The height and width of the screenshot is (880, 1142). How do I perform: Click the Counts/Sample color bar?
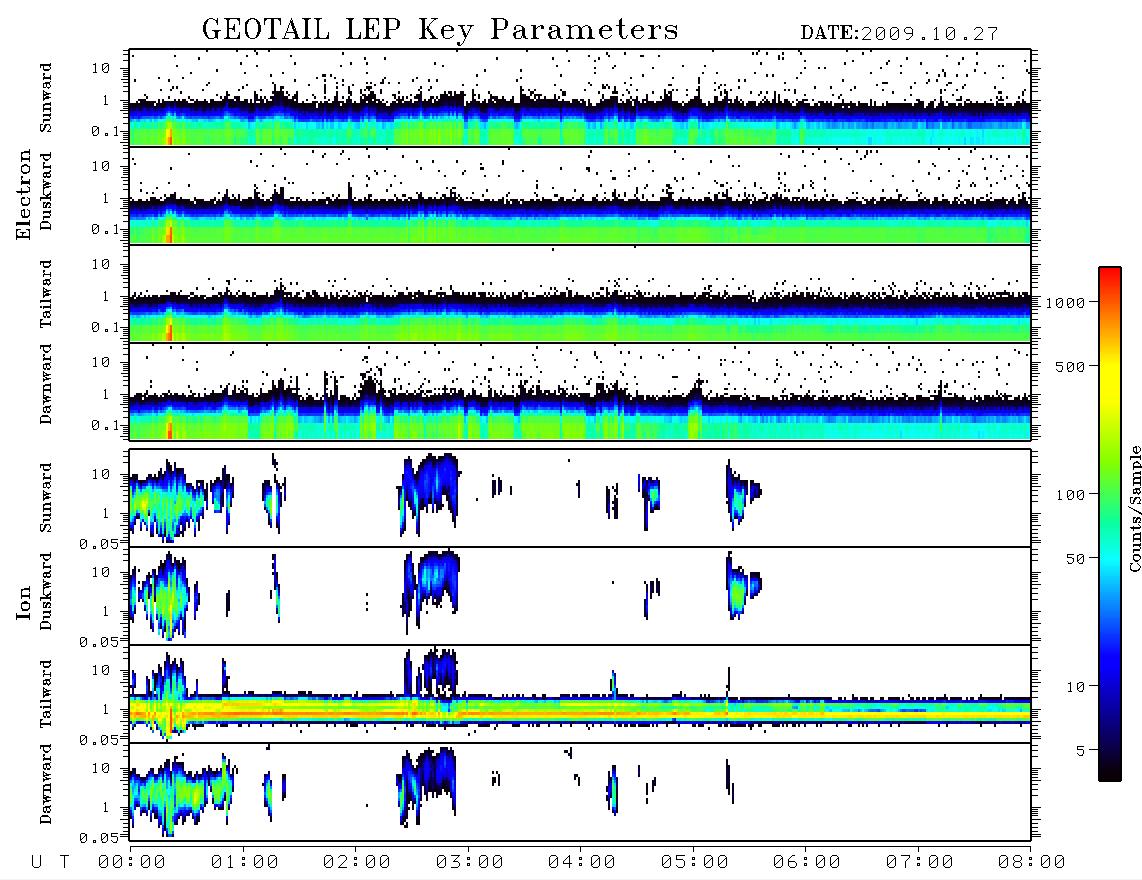coord(1110,524)
